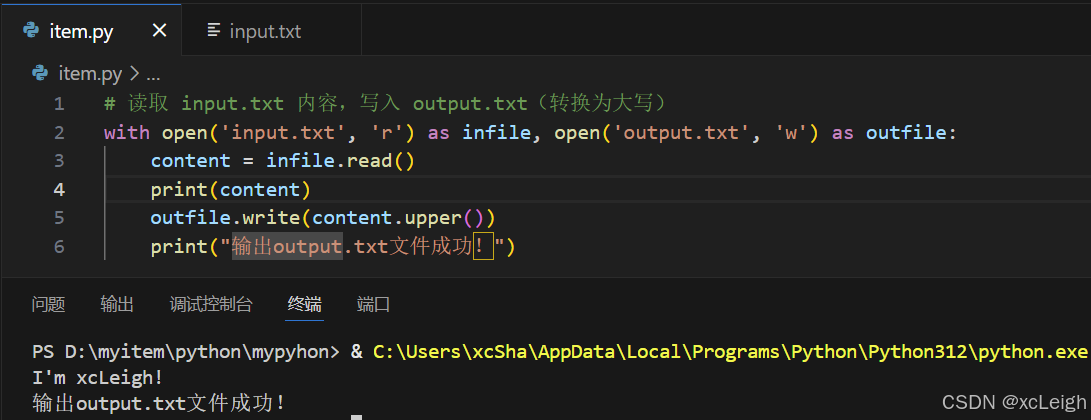Switch to the item.py editor tab
Screen dimensions: 1091x420
[x=90, y=31]
